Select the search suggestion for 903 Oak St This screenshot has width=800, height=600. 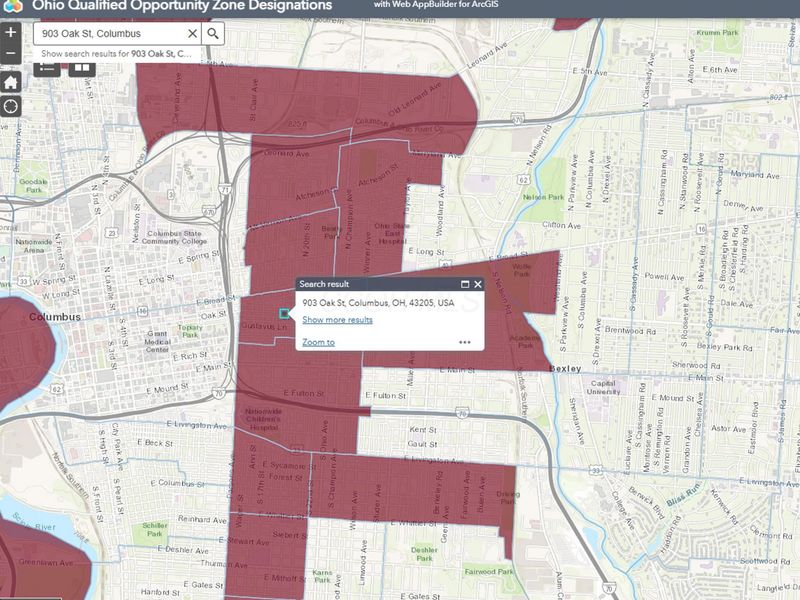117,54
